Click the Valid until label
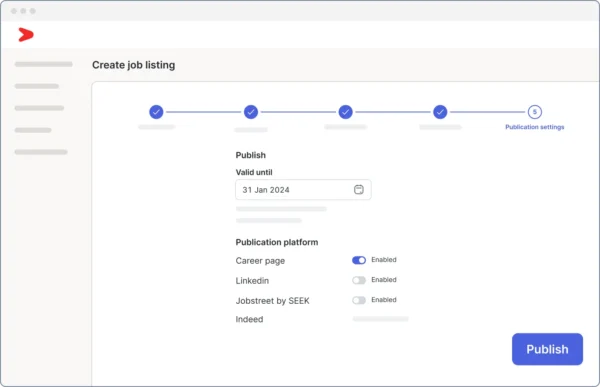Screen dimensions: 600x387 coord(254,172)
